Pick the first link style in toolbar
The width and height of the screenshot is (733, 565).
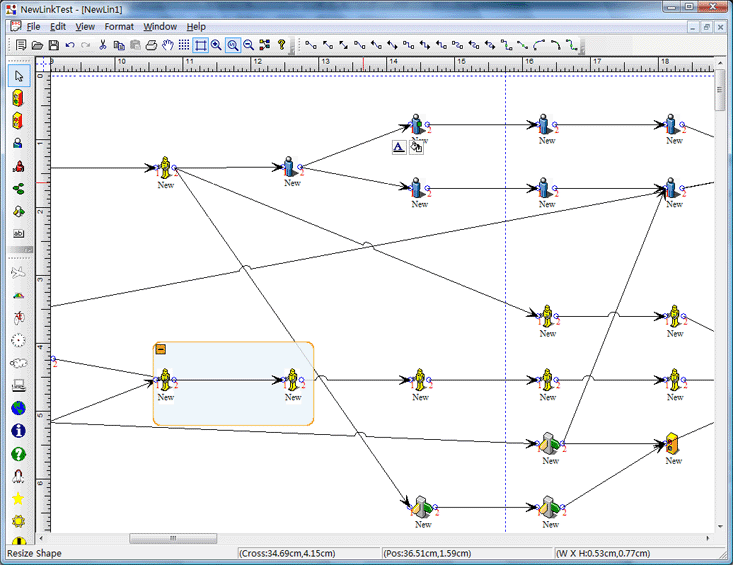coord(311,45)
